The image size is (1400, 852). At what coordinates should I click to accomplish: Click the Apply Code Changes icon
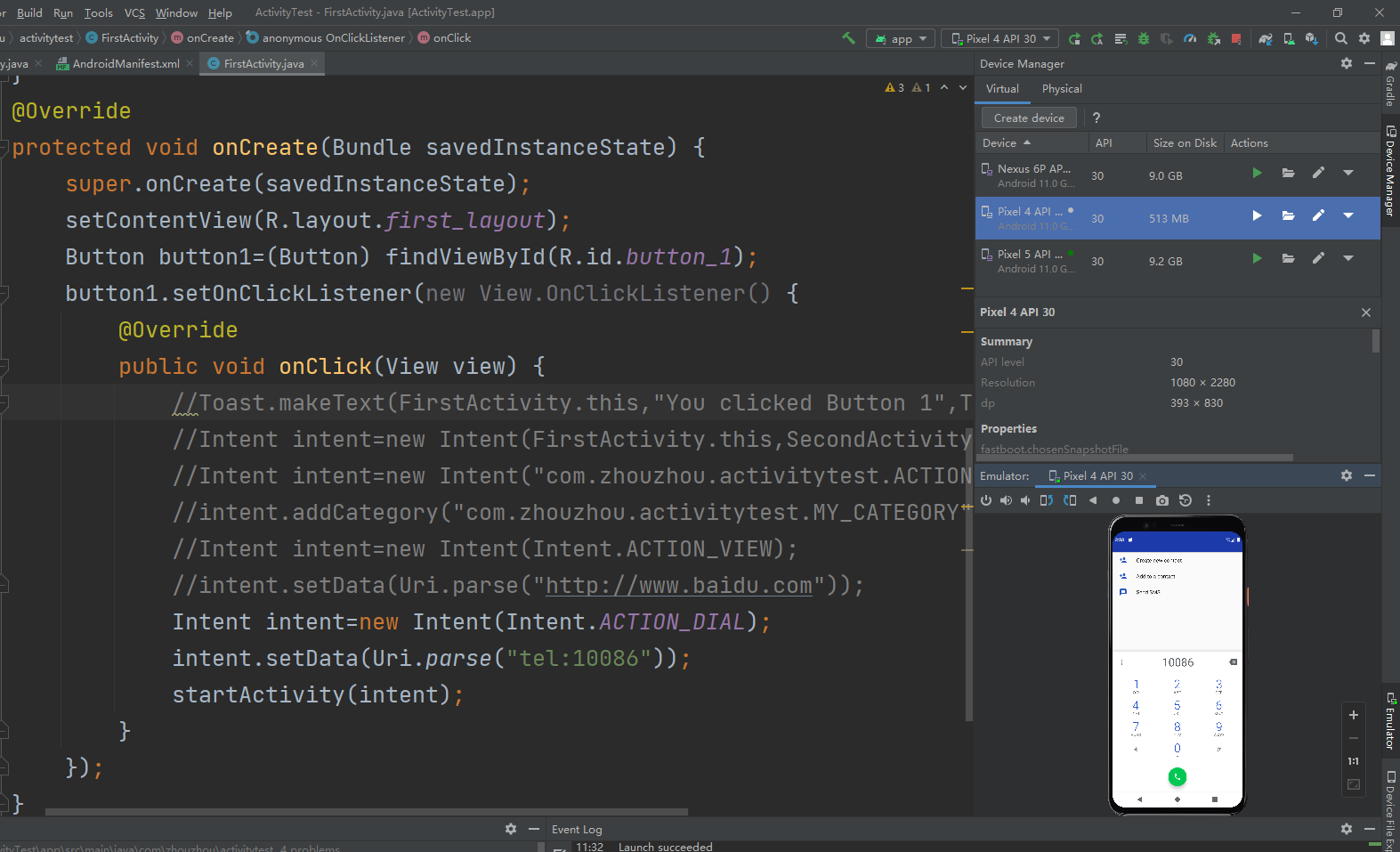click(x=1121, y=38)
